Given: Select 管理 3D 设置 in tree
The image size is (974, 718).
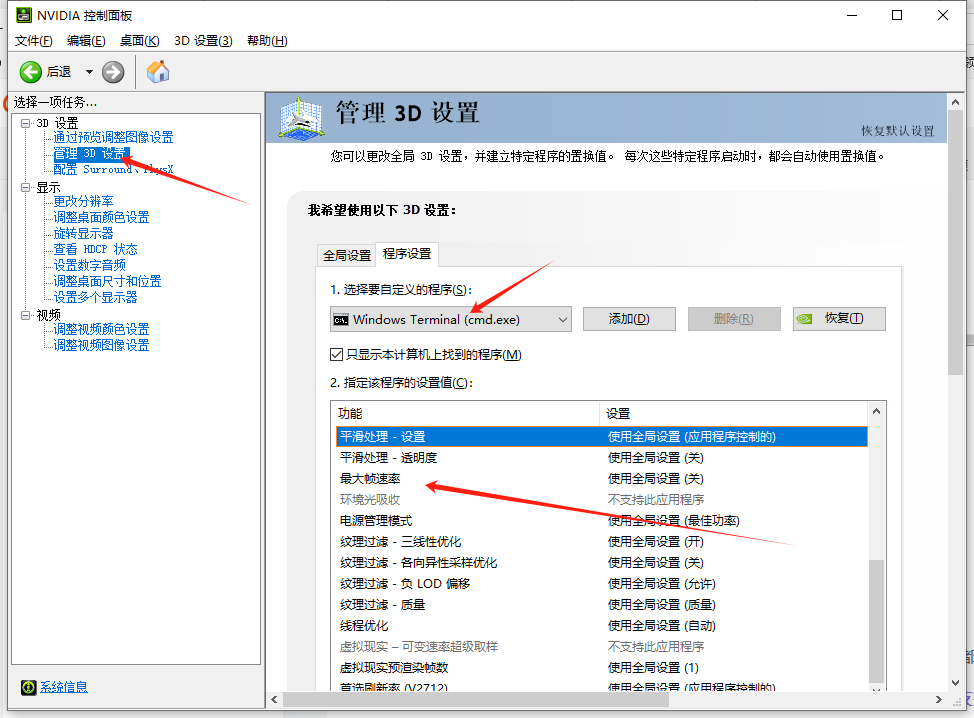Looking at the screenshot, I should (x=91, y=153).
